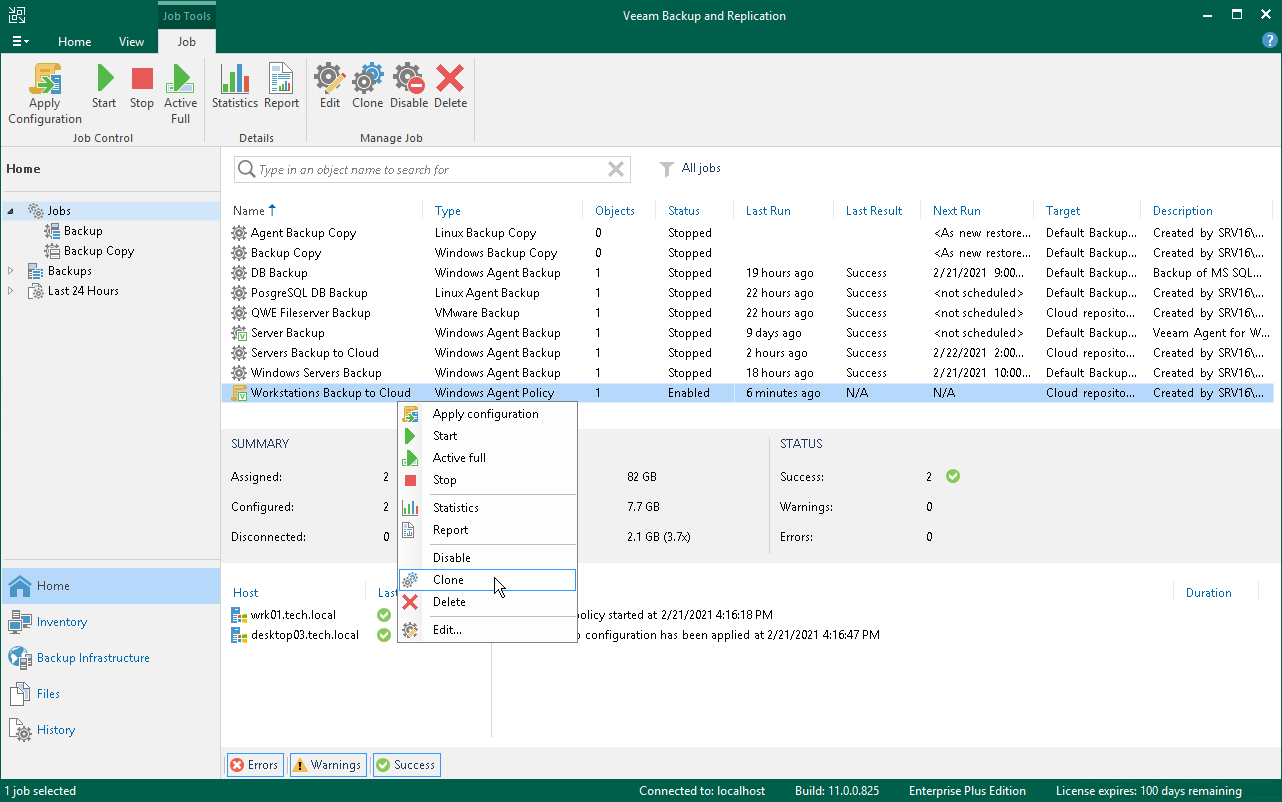Open the All jobs filter
The image size is (1282, 802).
(x=690, y=169)
